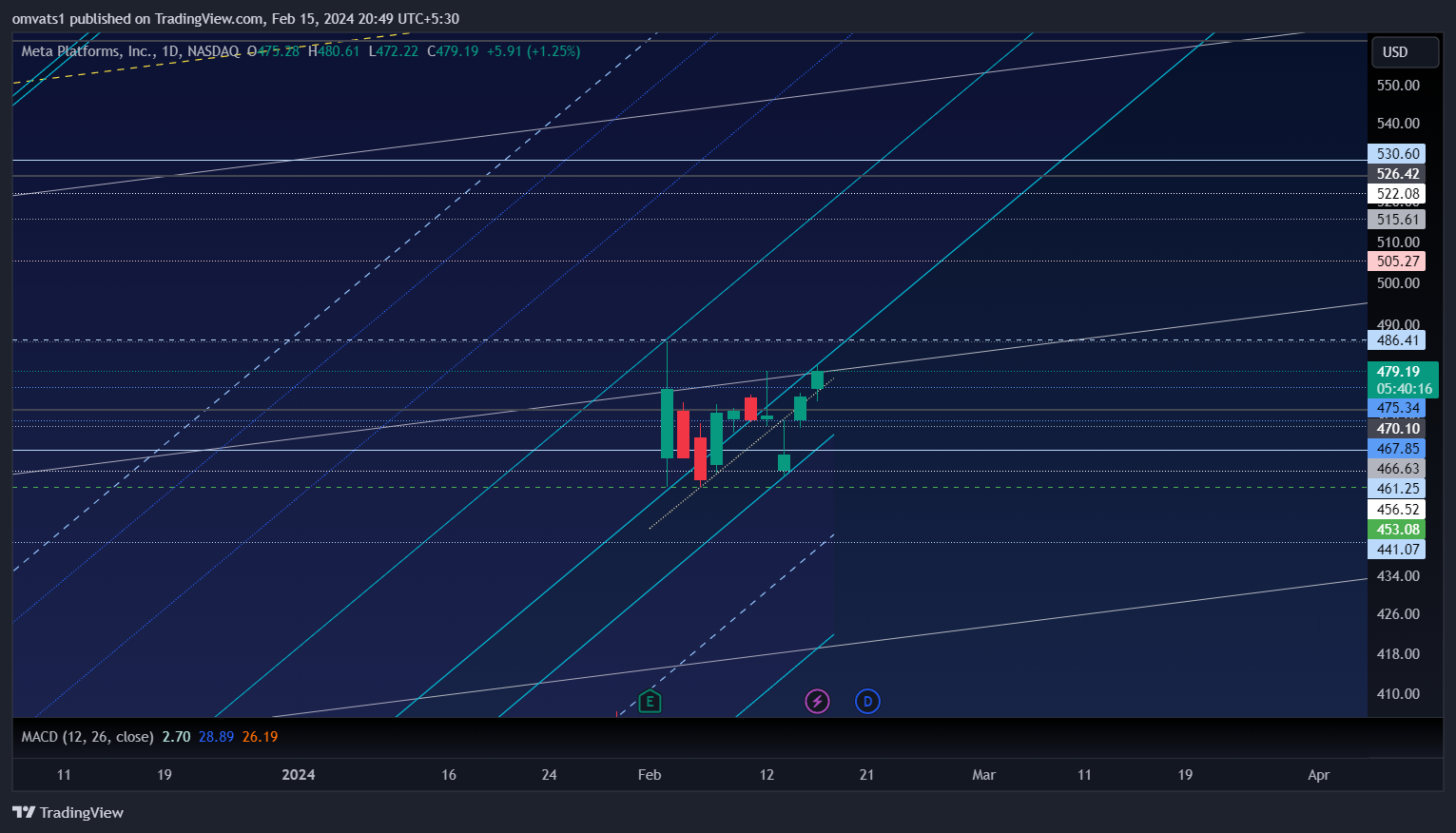Click the high value H480.61
Screen dimensions: 1456x833
coord(334,51)
